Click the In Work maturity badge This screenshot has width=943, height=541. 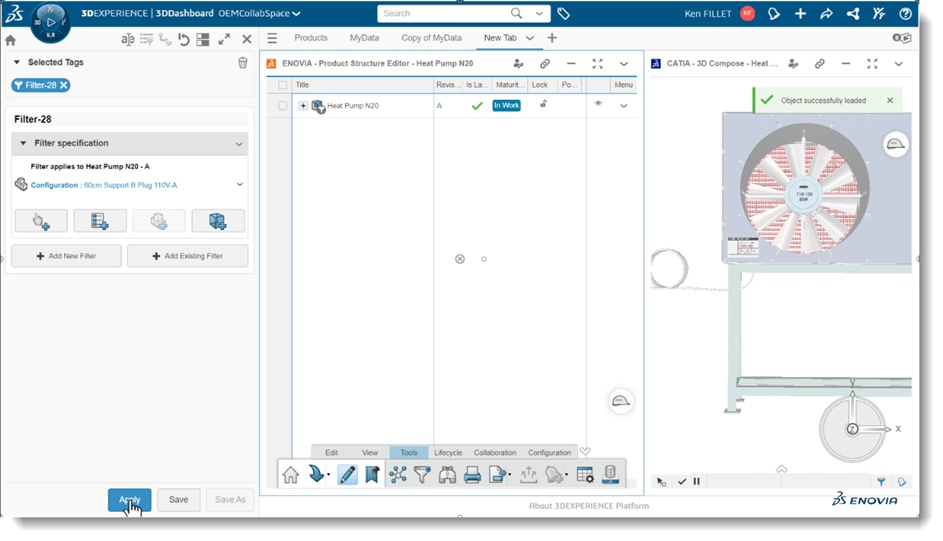(506, 105)
